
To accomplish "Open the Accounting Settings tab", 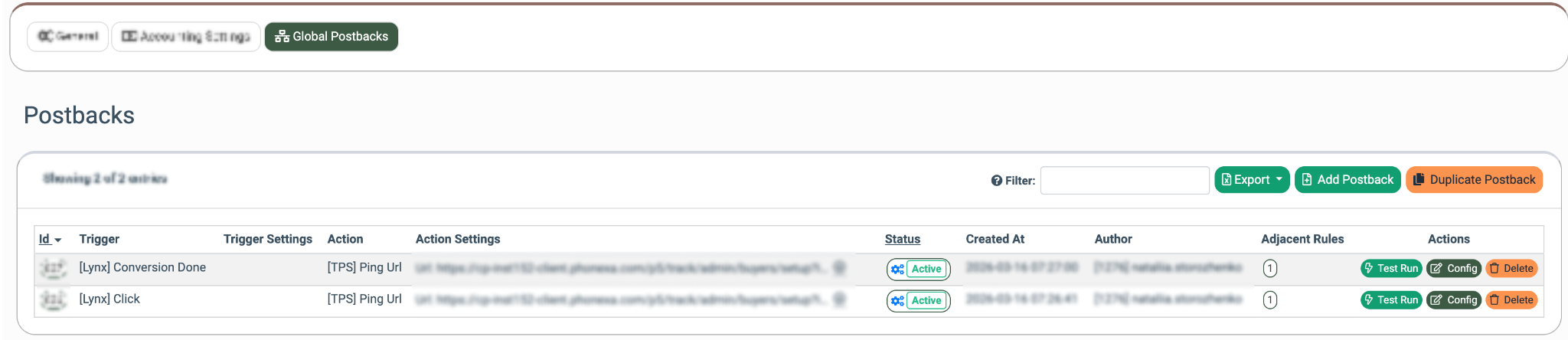I will pyautogui.click(x=186, y=37).
